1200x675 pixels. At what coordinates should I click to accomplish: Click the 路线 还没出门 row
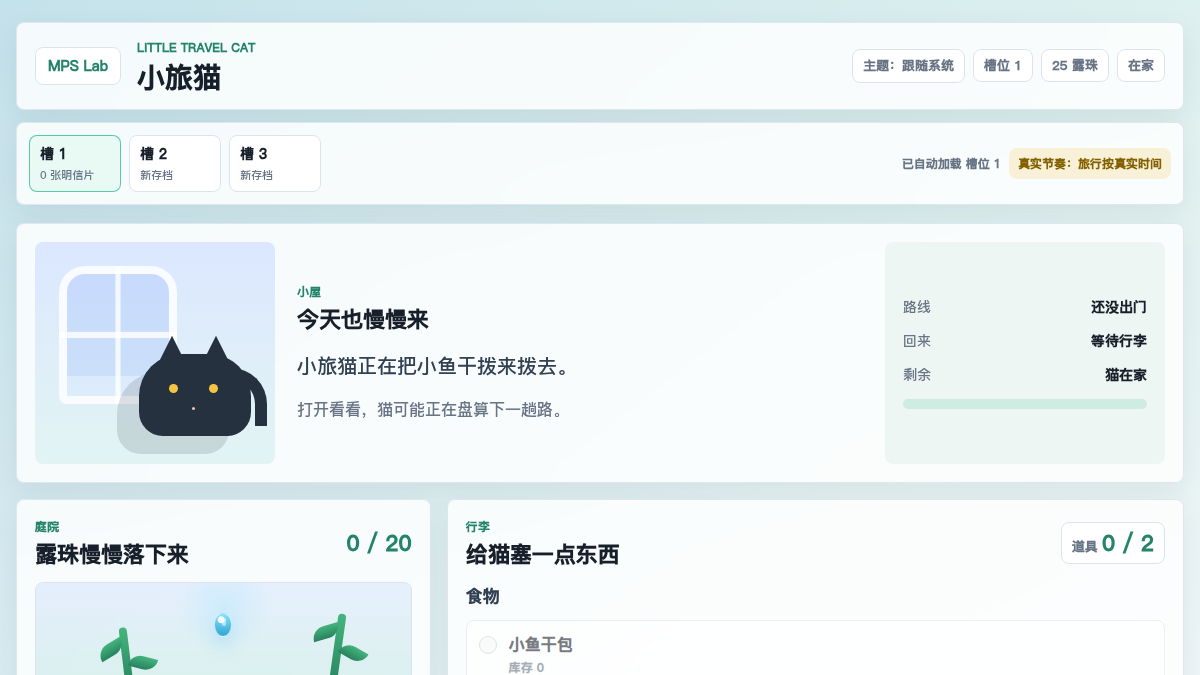(1025, 307)
